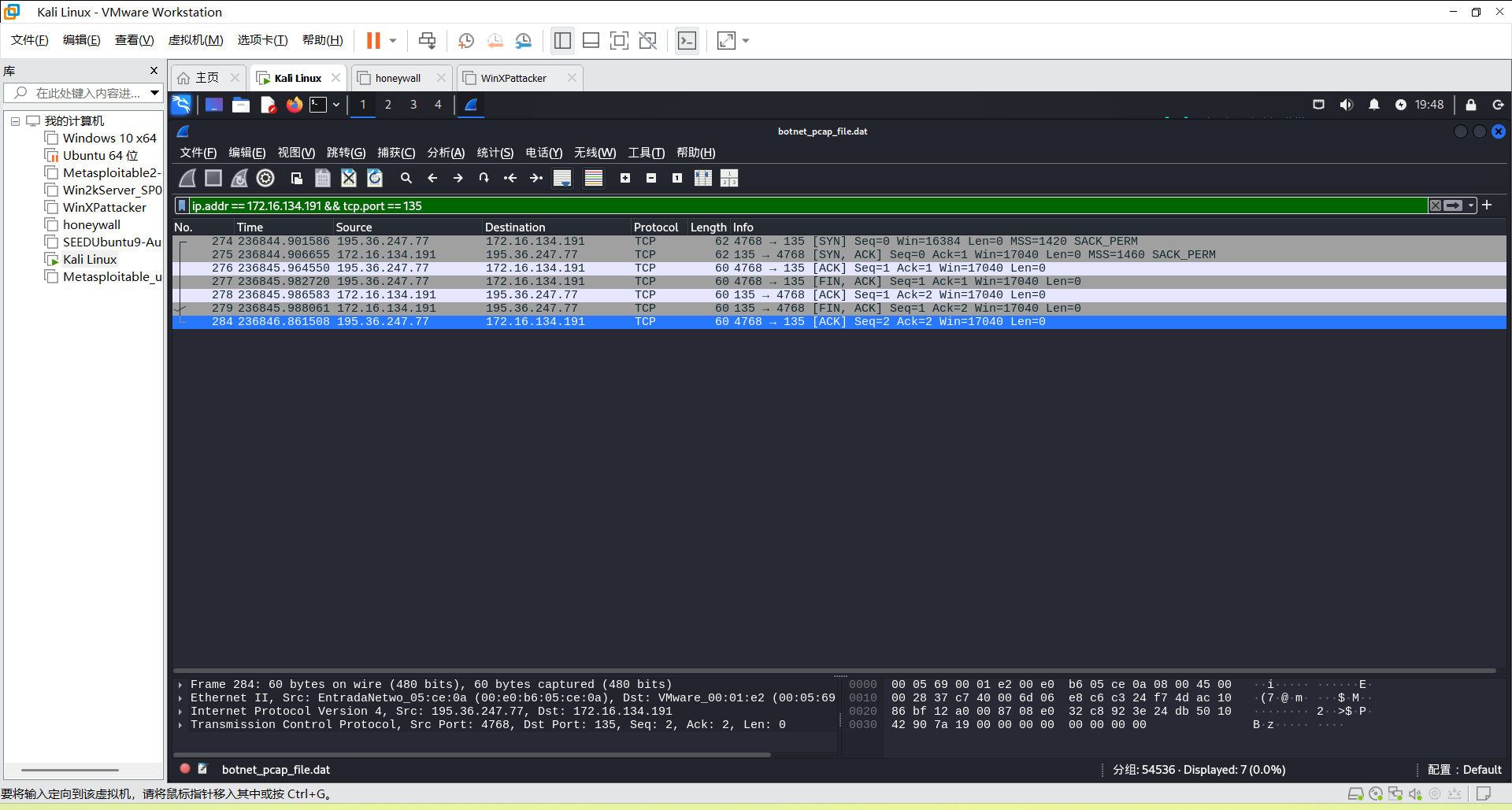Image resolution: width=1512 pixels, height=810 pixels.
Task: Reload this capture file icon
Action: click(375, 179)
